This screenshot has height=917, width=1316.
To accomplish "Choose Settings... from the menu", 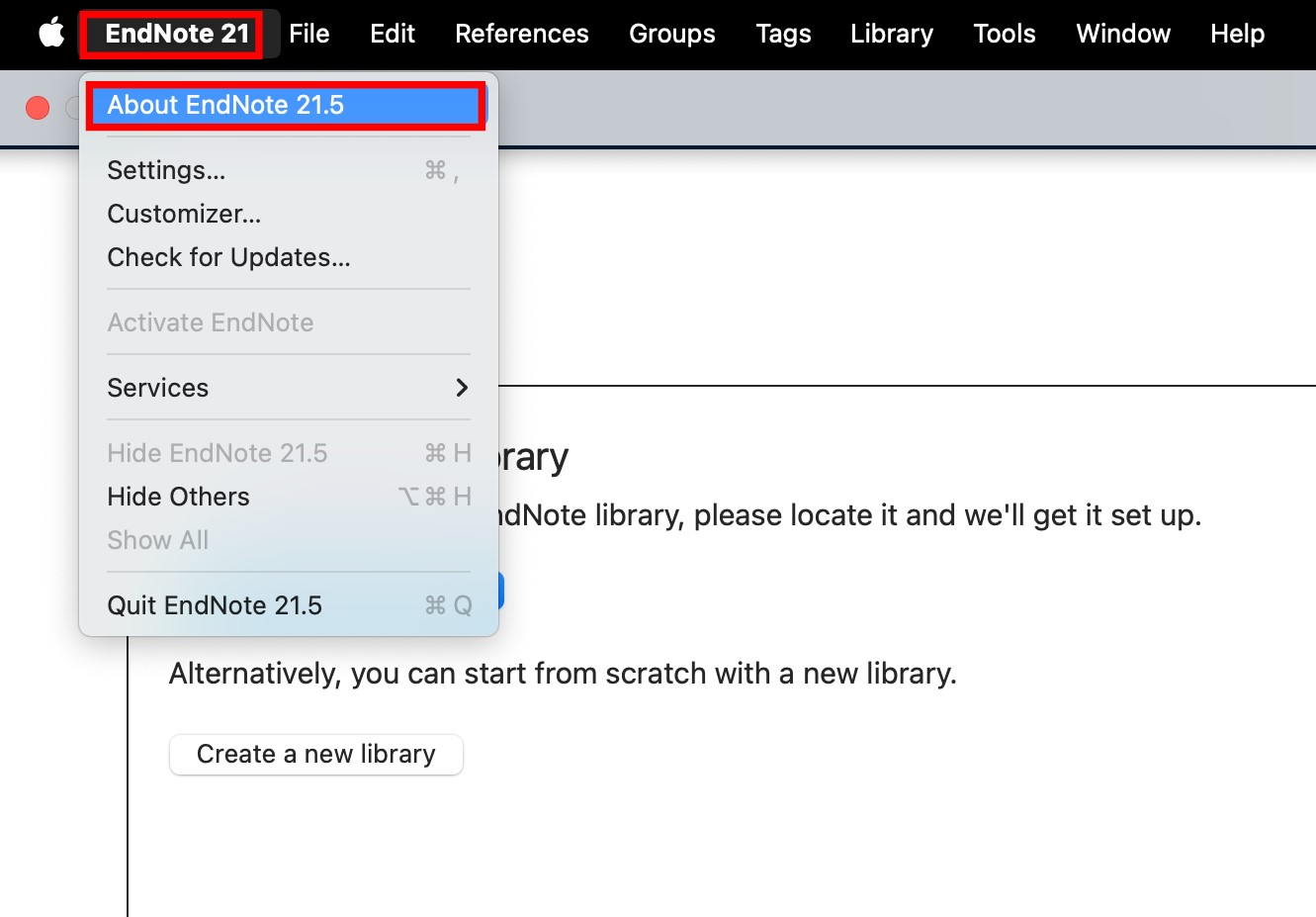I will [x=166, y=170].
